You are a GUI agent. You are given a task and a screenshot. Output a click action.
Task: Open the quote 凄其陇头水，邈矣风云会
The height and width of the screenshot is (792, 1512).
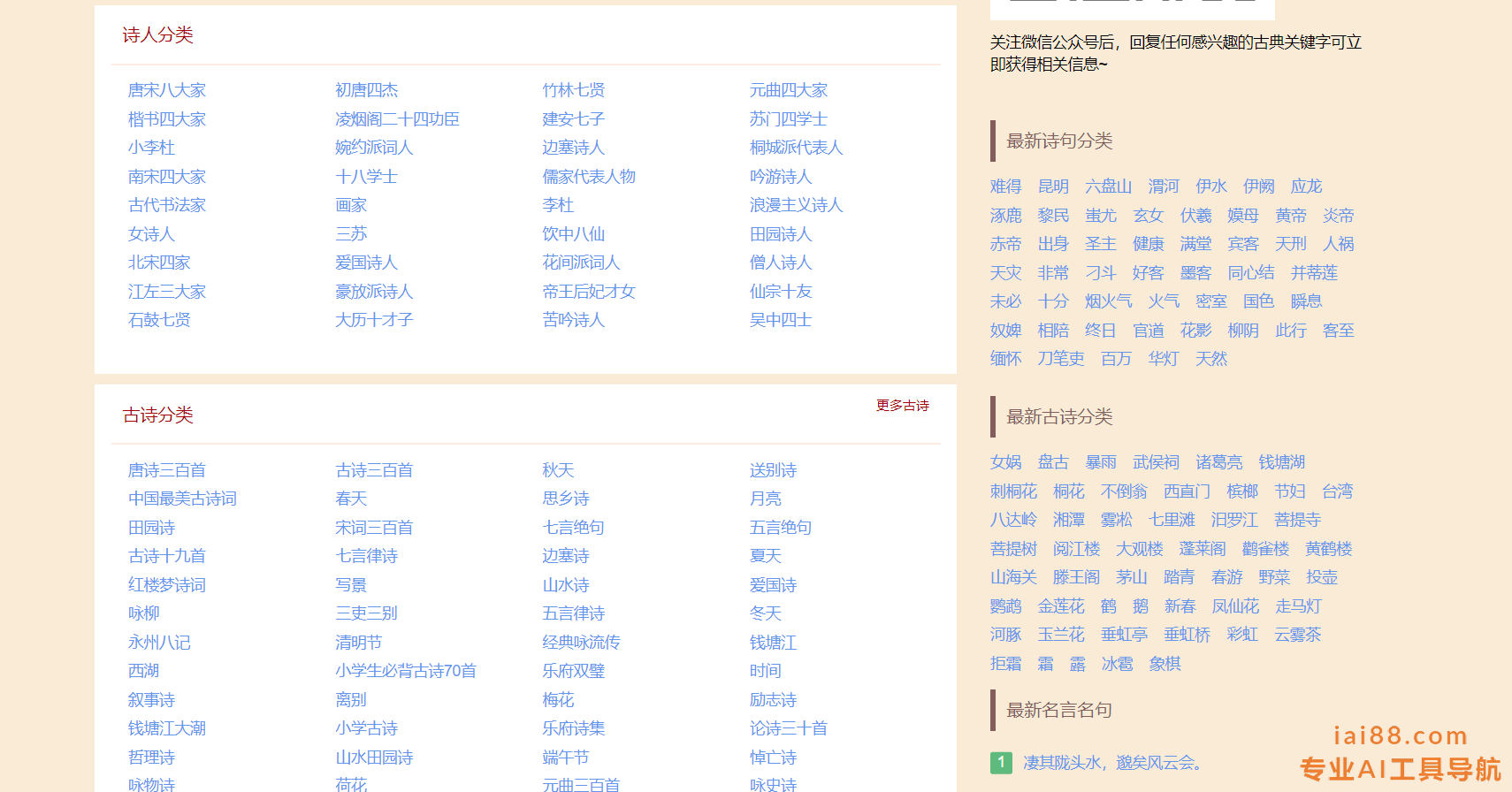(1112, 763)
